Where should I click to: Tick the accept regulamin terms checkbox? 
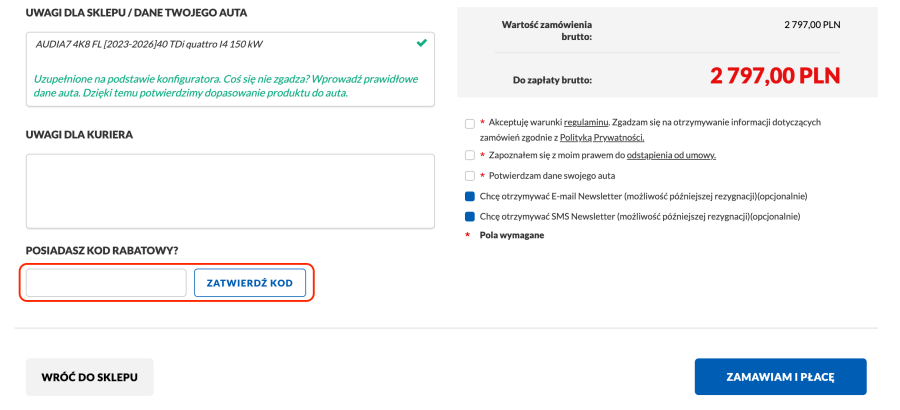click(470, 123)
